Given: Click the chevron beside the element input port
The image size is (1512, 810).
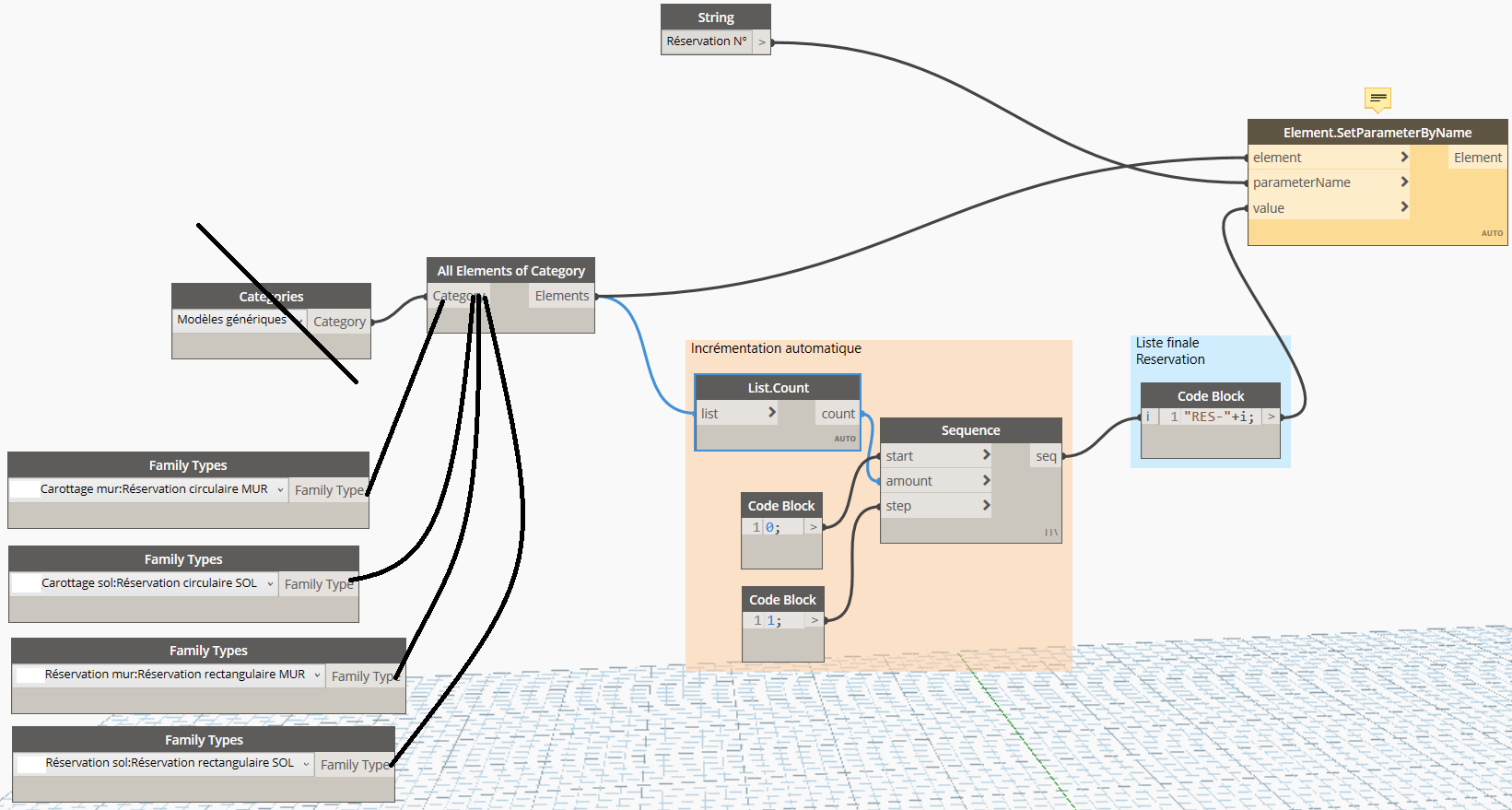Looking at the screenshot, I should tap(1404, 158).
